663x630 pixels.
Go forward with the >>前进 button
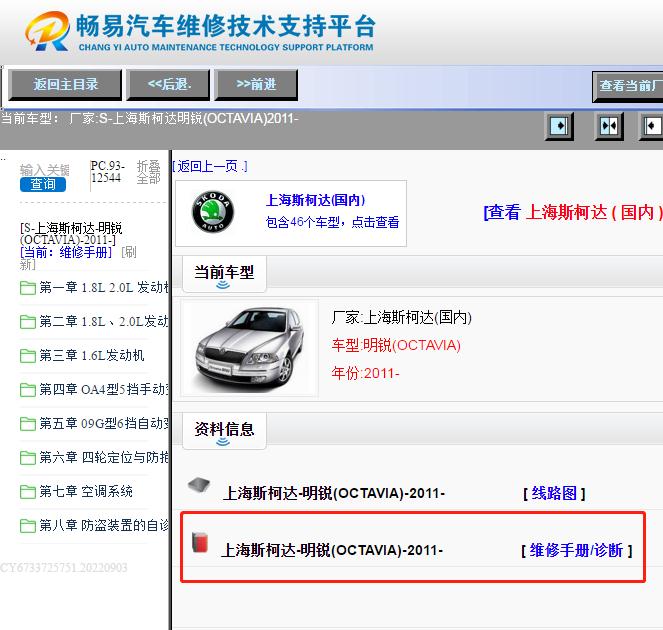(256, 85)
